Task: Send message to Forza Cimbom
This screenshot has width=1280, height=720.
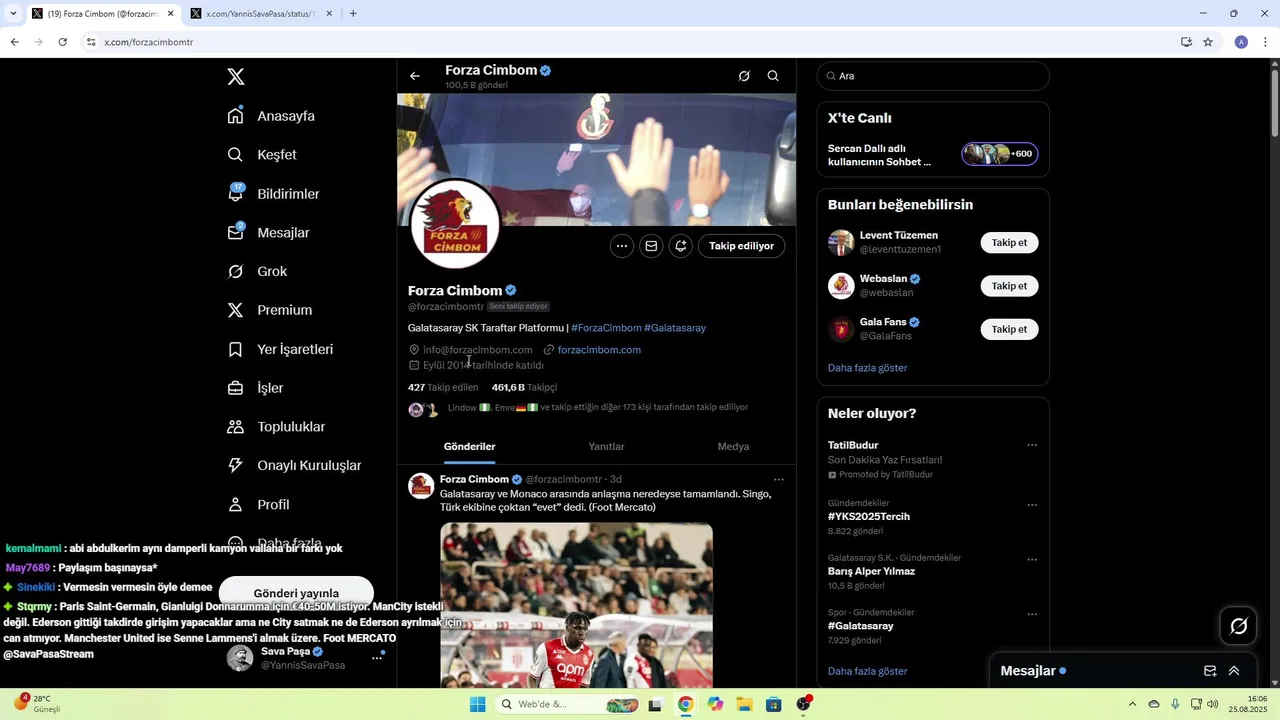Action: coord(651,246)
